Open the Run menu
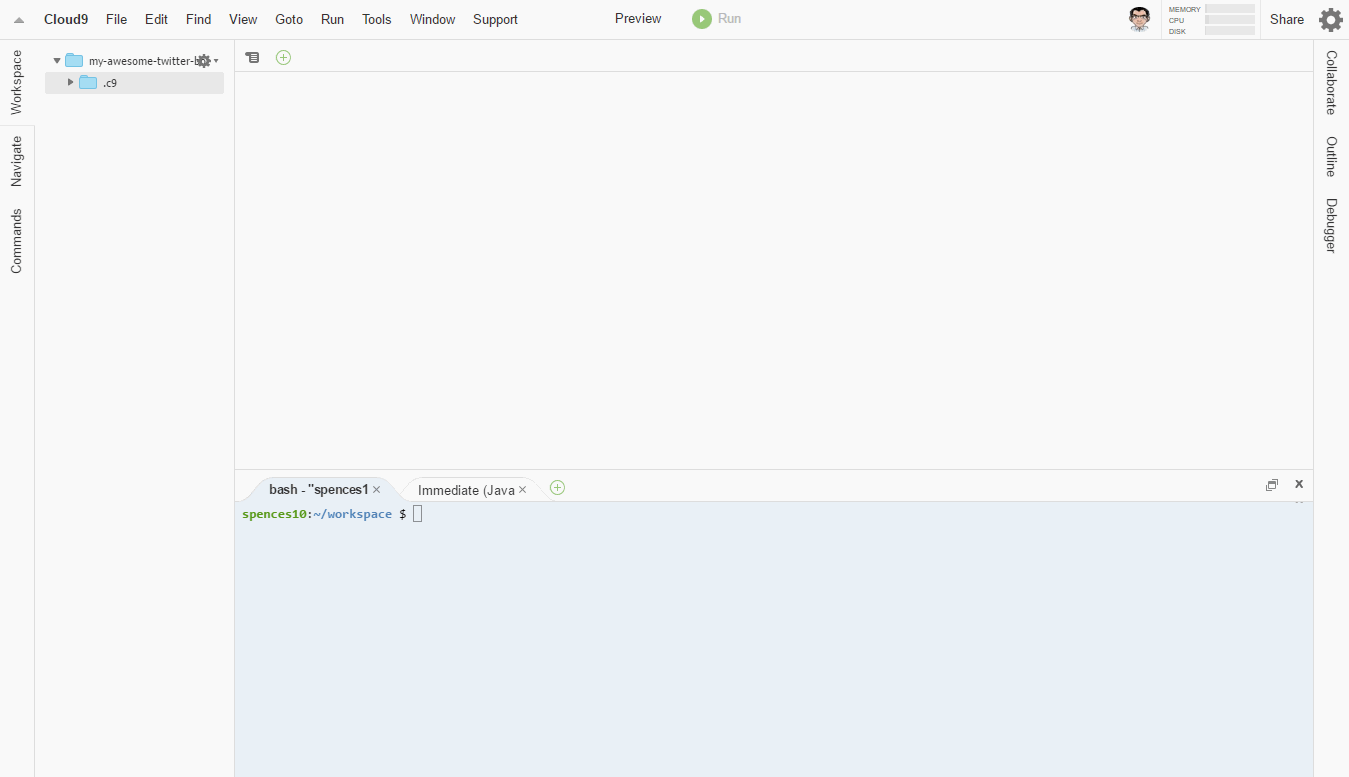Viewport: 1349px width, 777px height. point(332,19)
